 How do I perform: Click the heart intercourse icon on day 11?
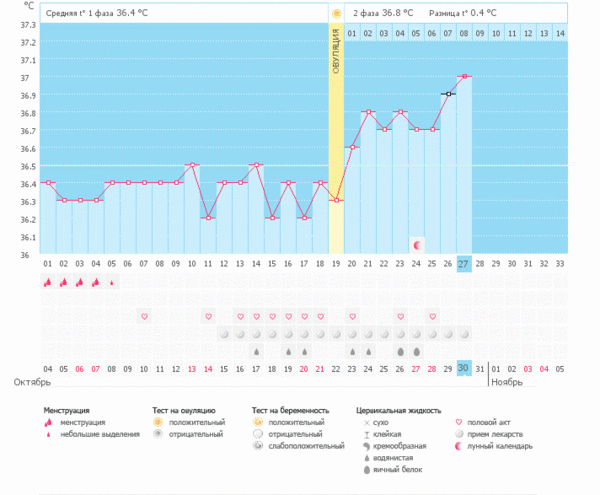click(x=208, y=316)
